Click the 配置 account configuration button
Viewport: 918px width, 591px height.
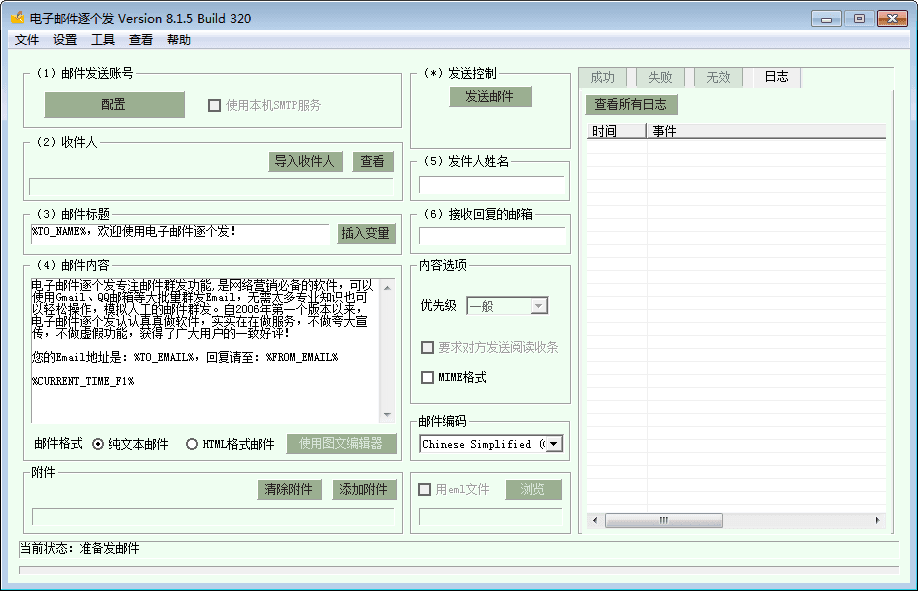click(114, 105)
